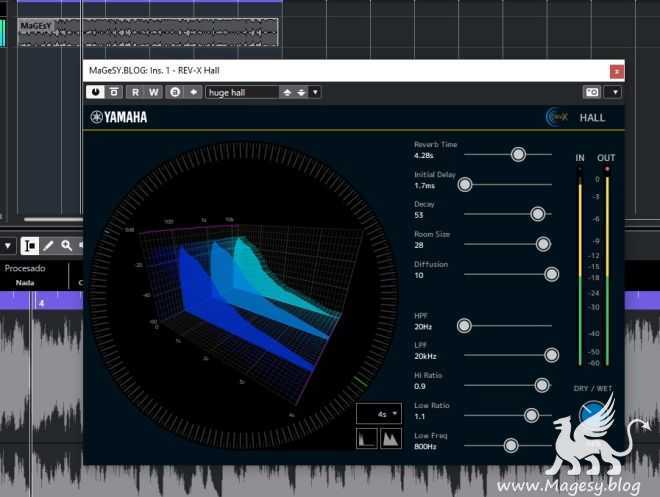This screenshot has width=660, height=497.
Task: Click the Initial Delay value 1.7ms
Action: pos(424,186)
